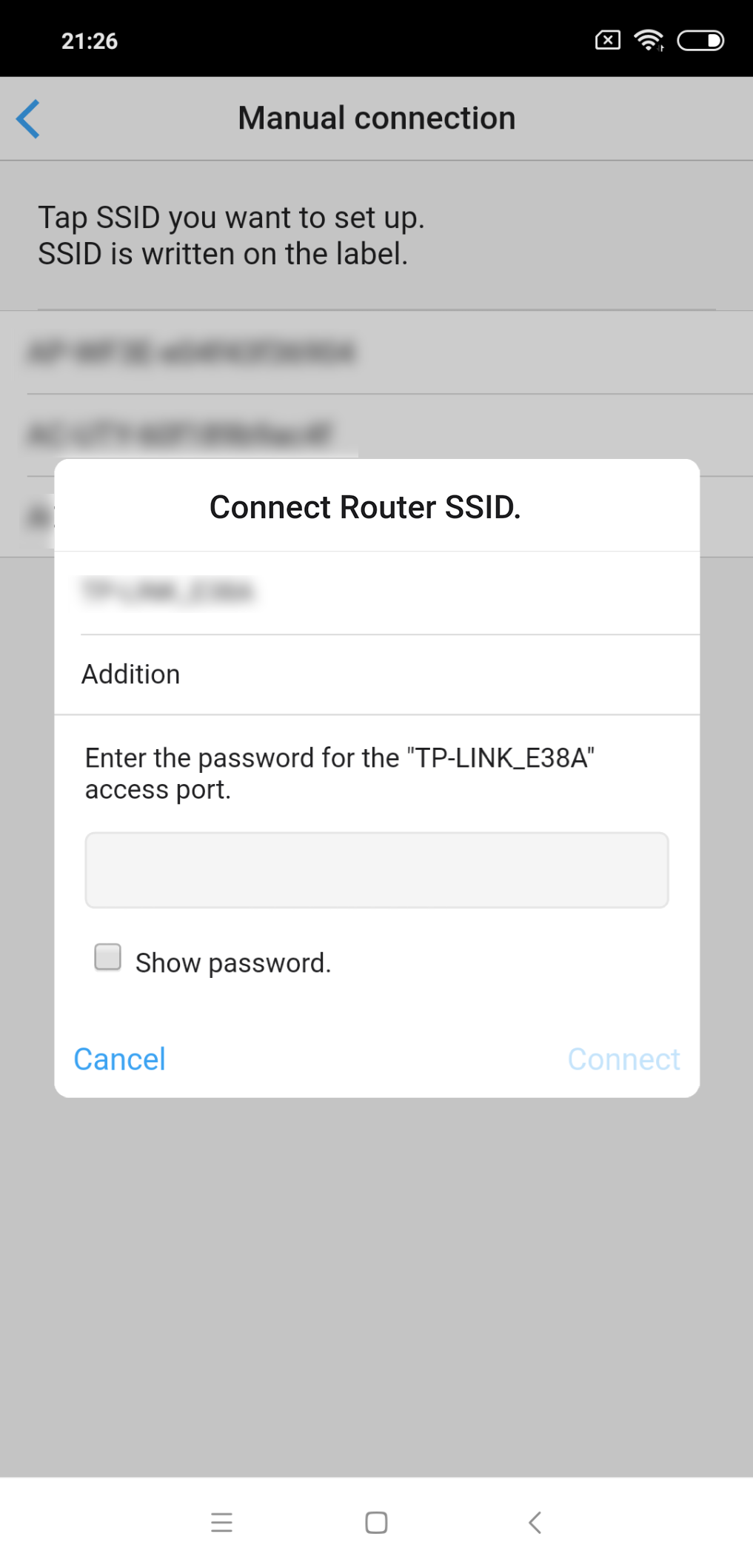
Task: Tap the Connect button
Action: coord(623,1059)
